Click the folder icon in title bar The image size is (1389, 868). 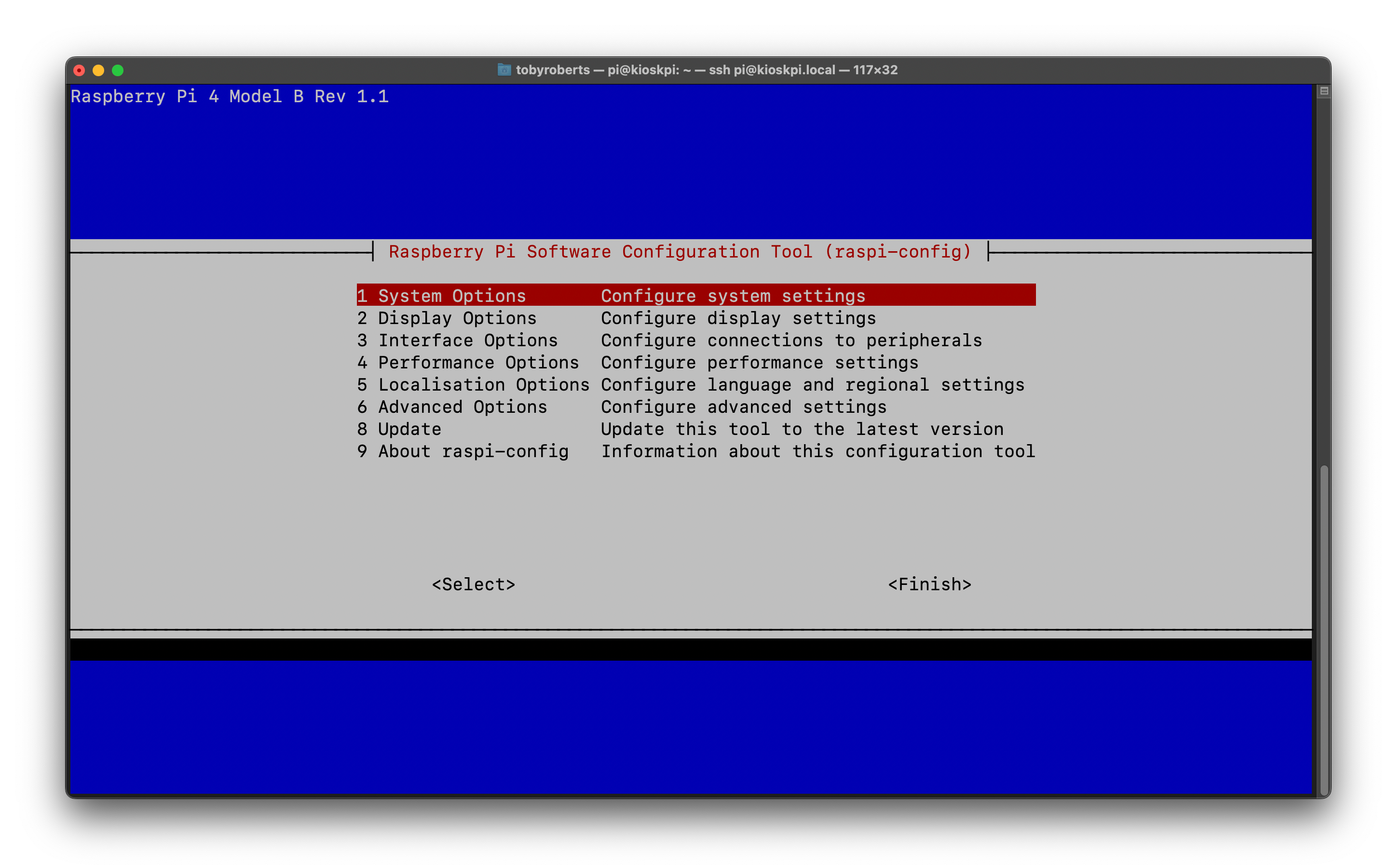(x=504, y=69)
